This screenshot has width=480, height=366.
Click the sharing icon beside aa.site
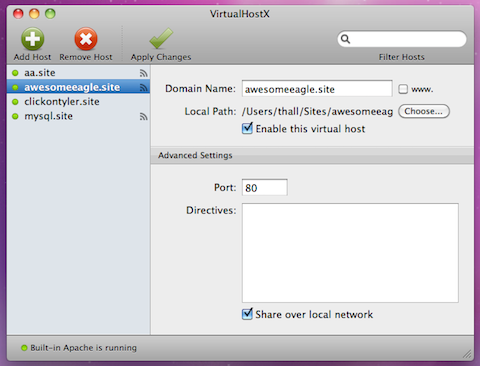pyautogui.click(x=143, y=73)
